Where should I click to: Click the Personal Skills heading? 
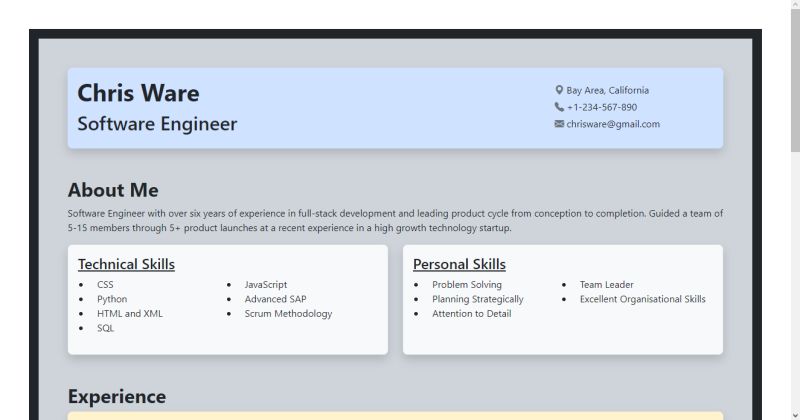[459, 264]
